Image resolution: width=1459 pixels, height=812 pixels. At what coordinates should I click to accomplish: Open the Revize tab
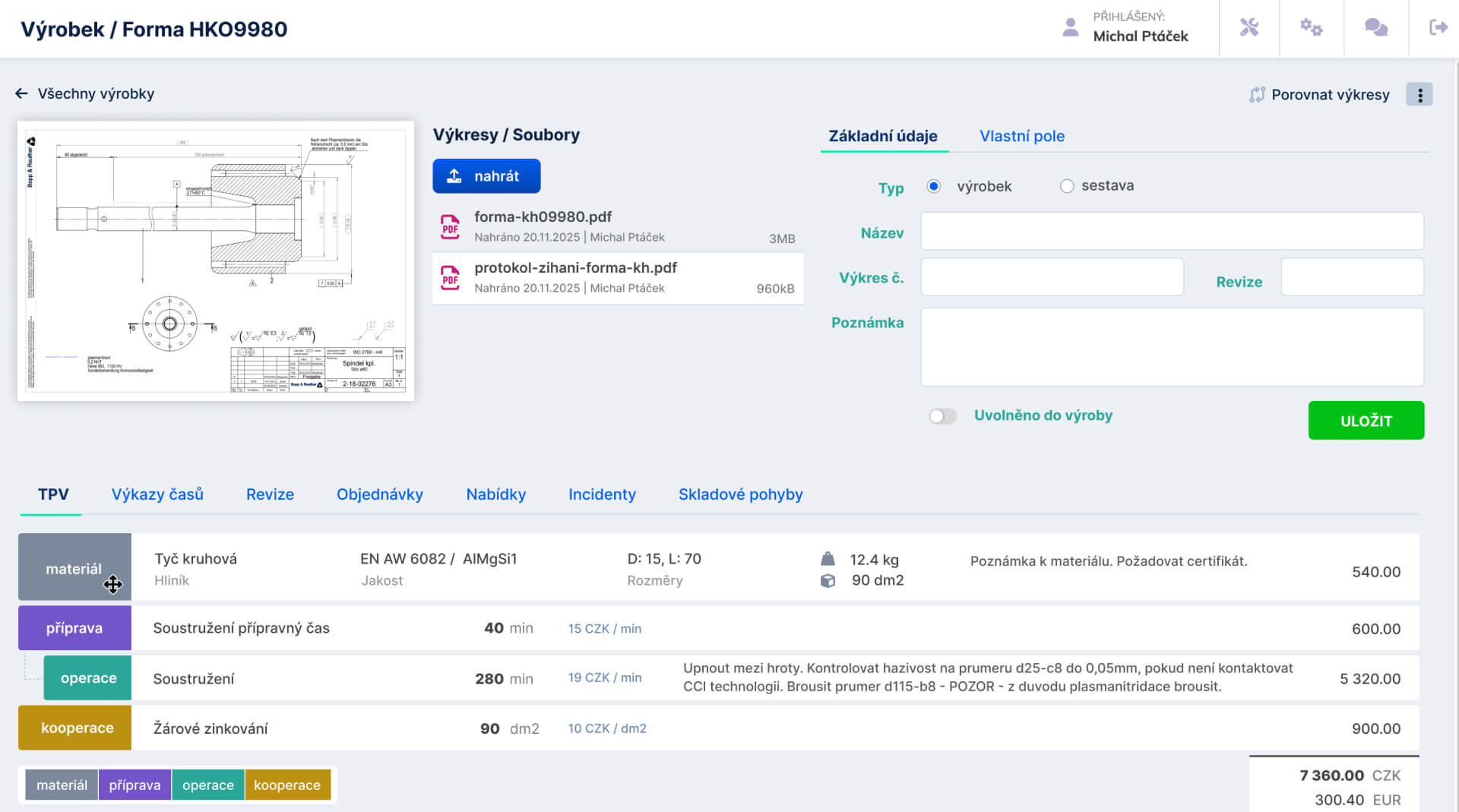click(x=270, y=494)
